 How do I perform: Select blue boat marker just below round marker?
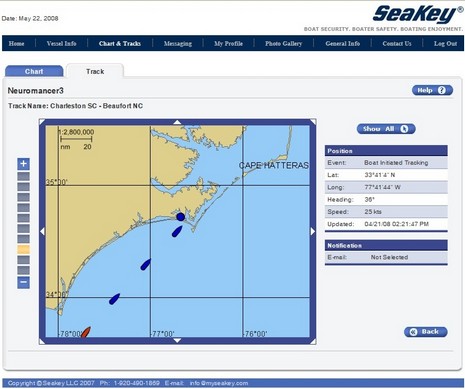pos(177,231)
